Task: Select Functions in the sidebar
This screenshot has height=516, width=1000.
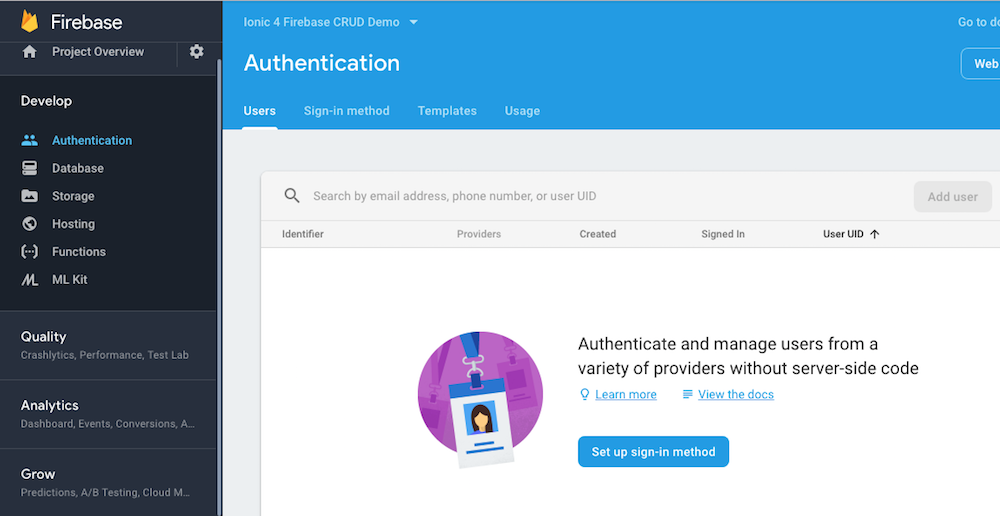Action: (79, 251)
